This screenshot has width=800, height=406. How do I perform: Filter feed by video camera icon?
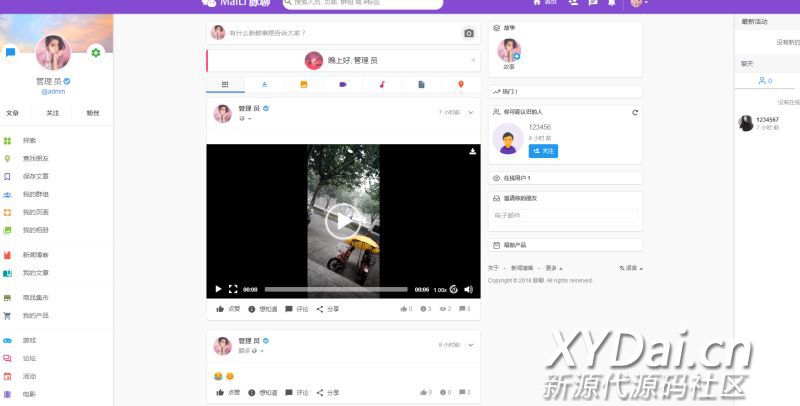click(x=343, y=84)
